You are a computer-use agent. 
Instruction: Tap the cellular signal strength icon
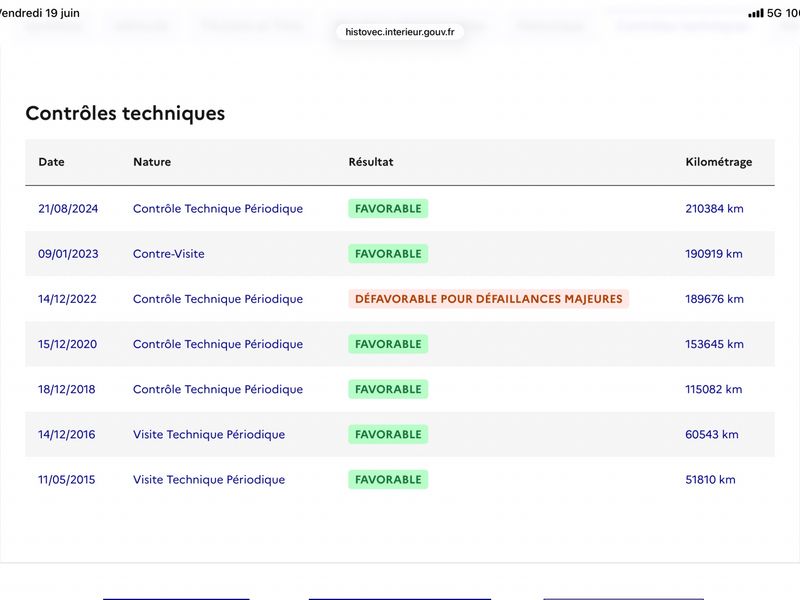coord(756,13)
